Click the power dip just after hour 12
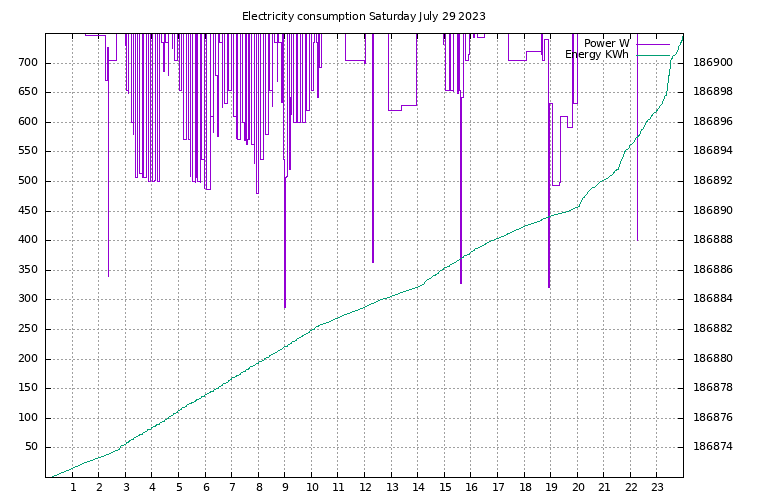The height and width of the screenshot is (500, 768). (x=373, y=262)
